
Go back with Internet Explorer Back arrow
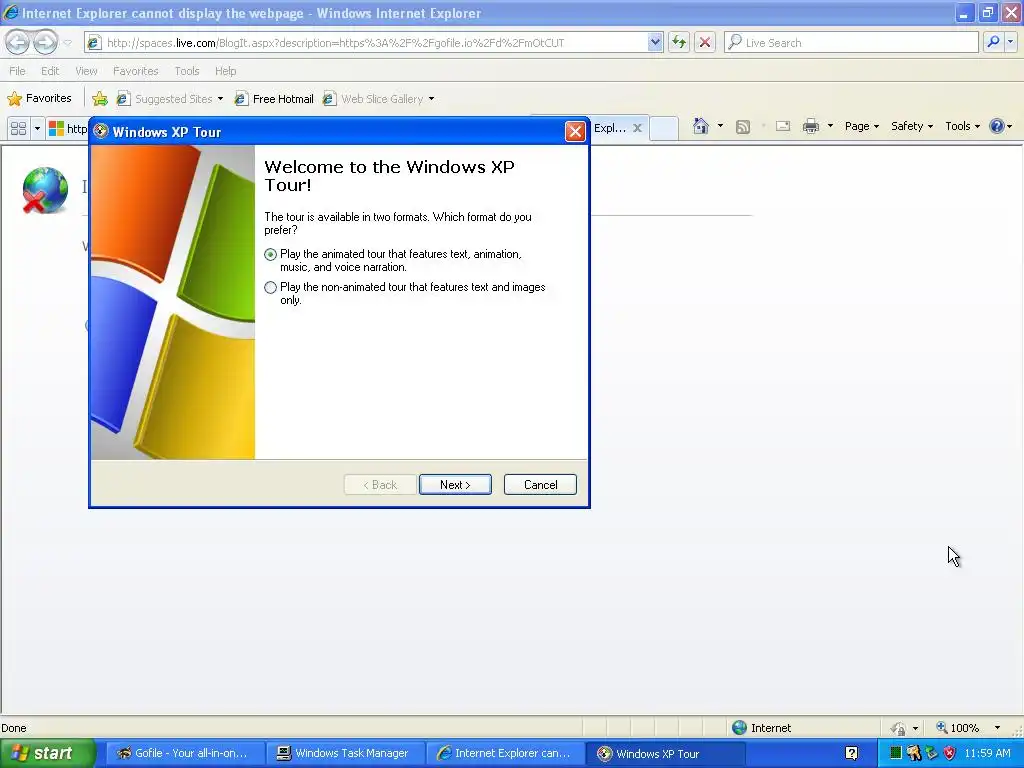[18, 42]
